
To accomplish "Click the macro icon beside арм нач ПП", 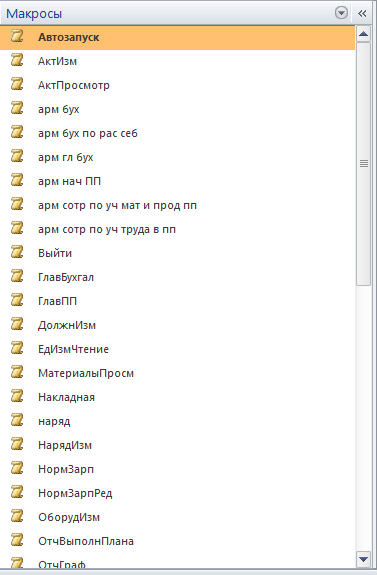I will 17,180.
